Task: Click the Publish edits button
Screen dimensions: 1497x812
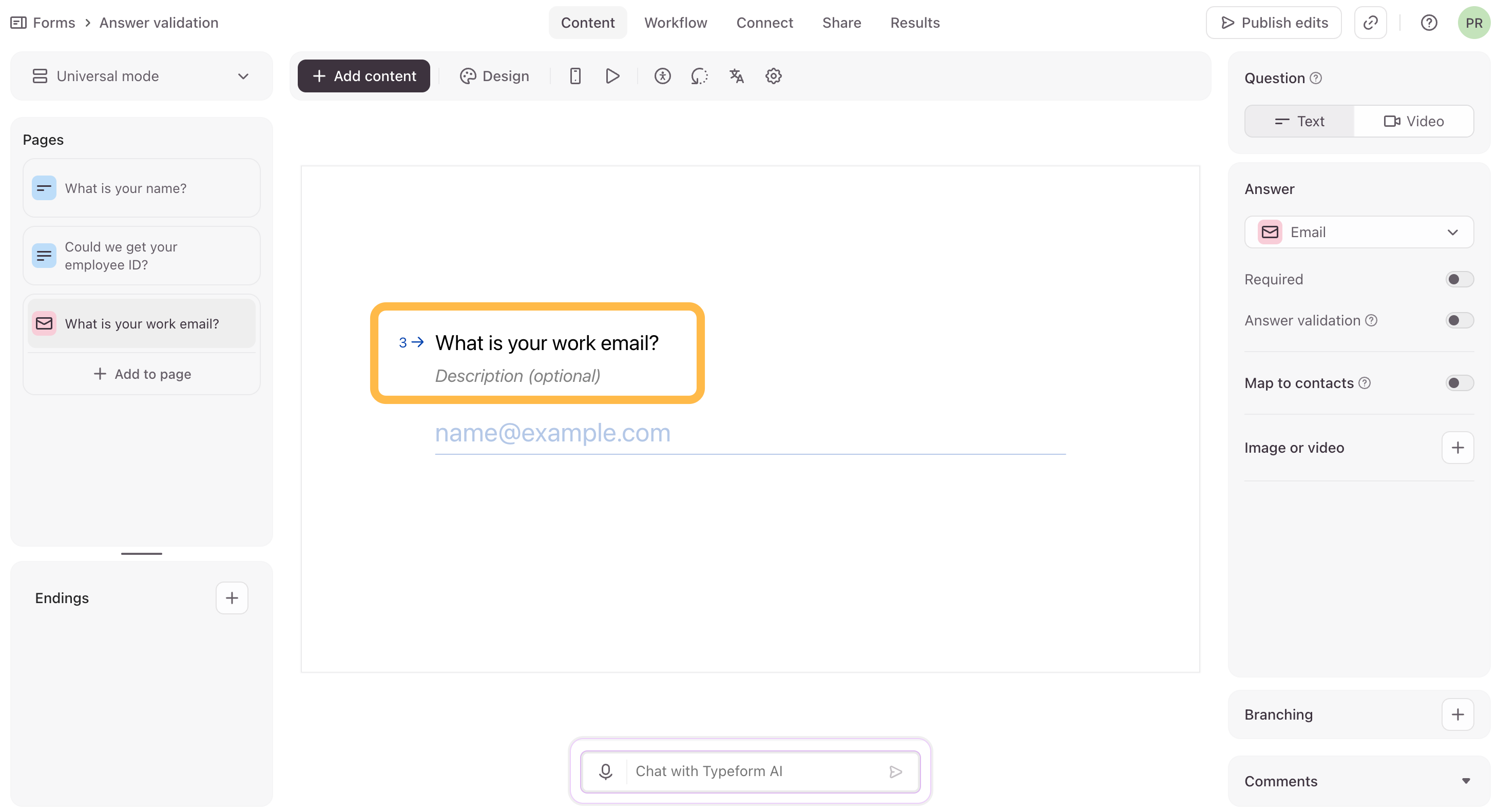Action: pos(1273,23)
